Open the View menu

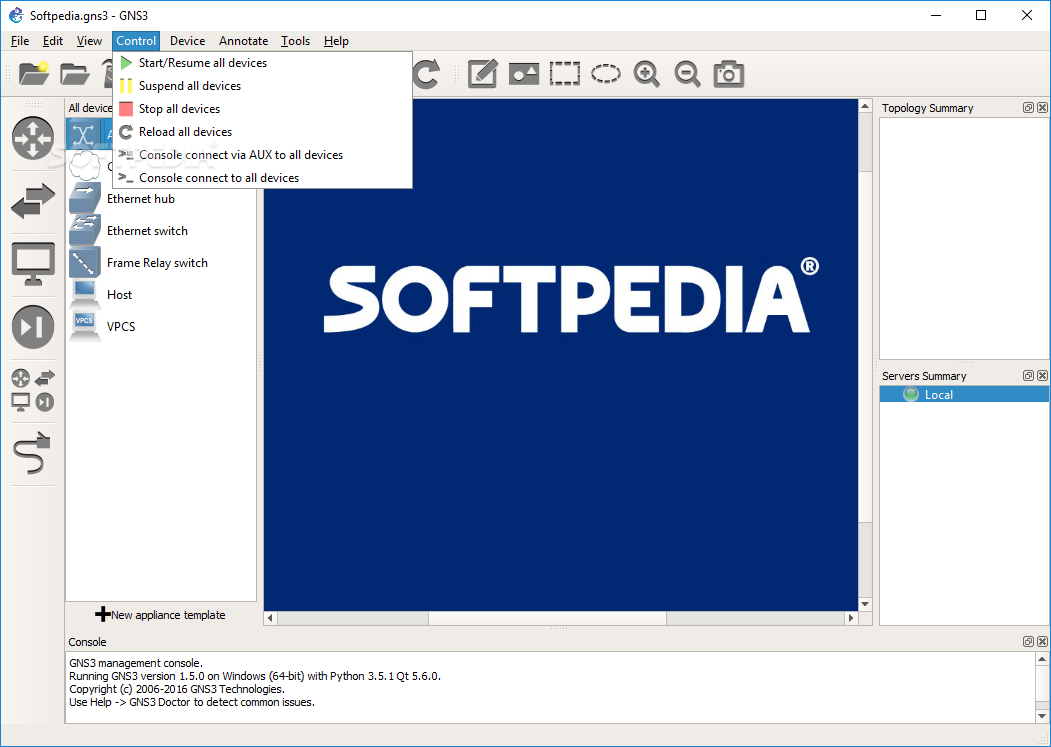[89, 41]
